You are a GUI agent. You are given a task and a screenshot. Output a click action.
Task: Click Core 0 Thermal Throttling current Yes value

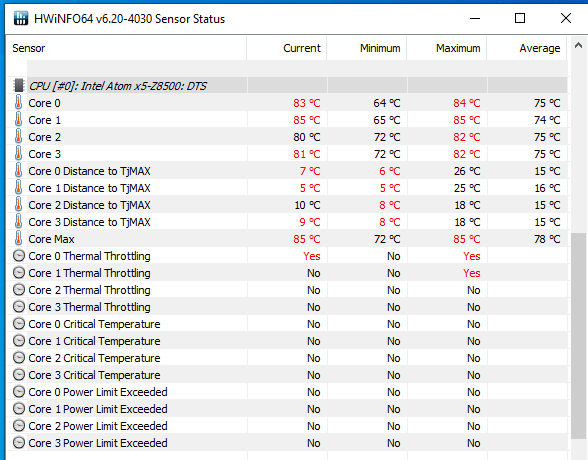click(312, 256)
